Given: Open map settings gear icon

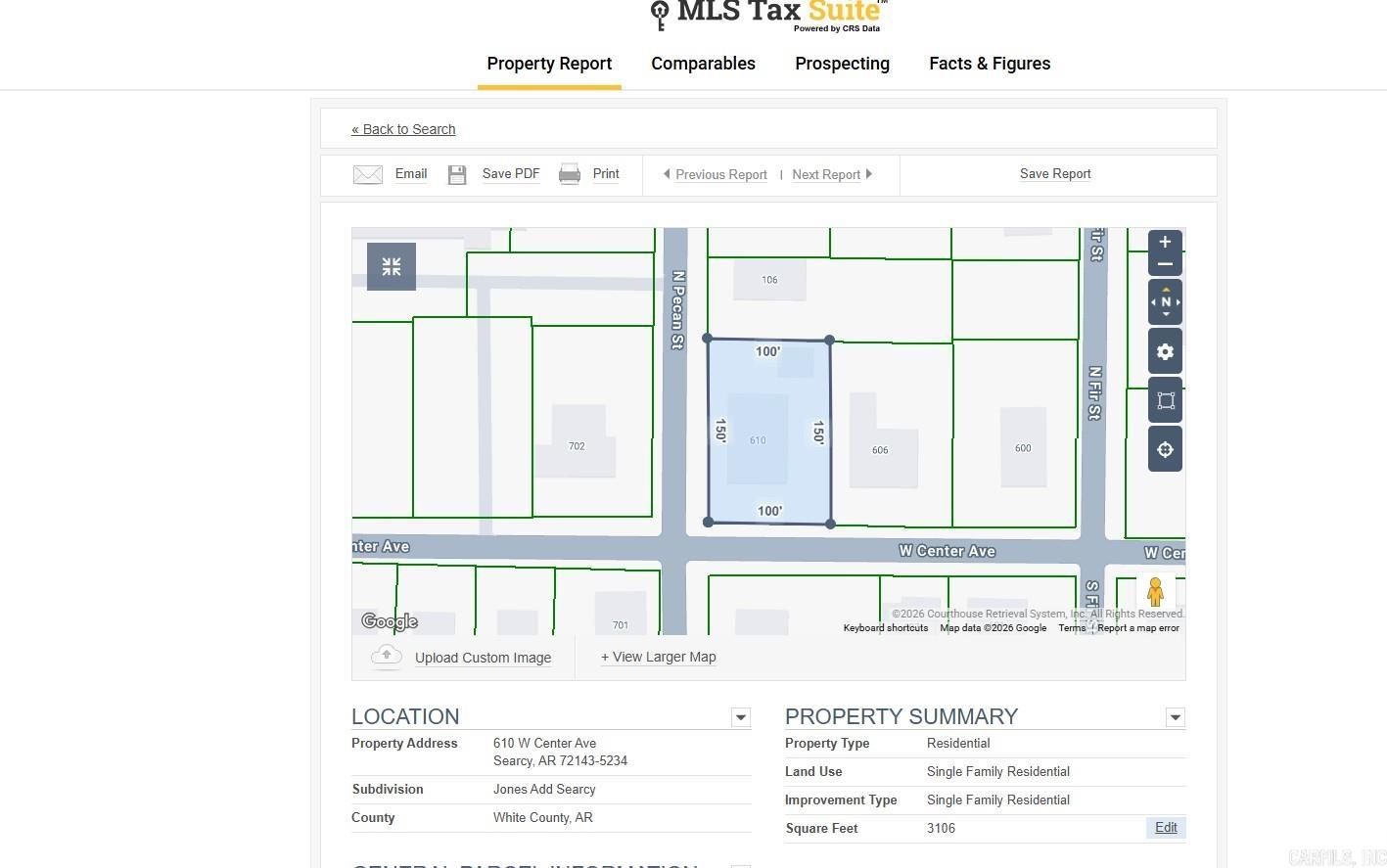Looking at the screenshot, I should (1165, 352).
